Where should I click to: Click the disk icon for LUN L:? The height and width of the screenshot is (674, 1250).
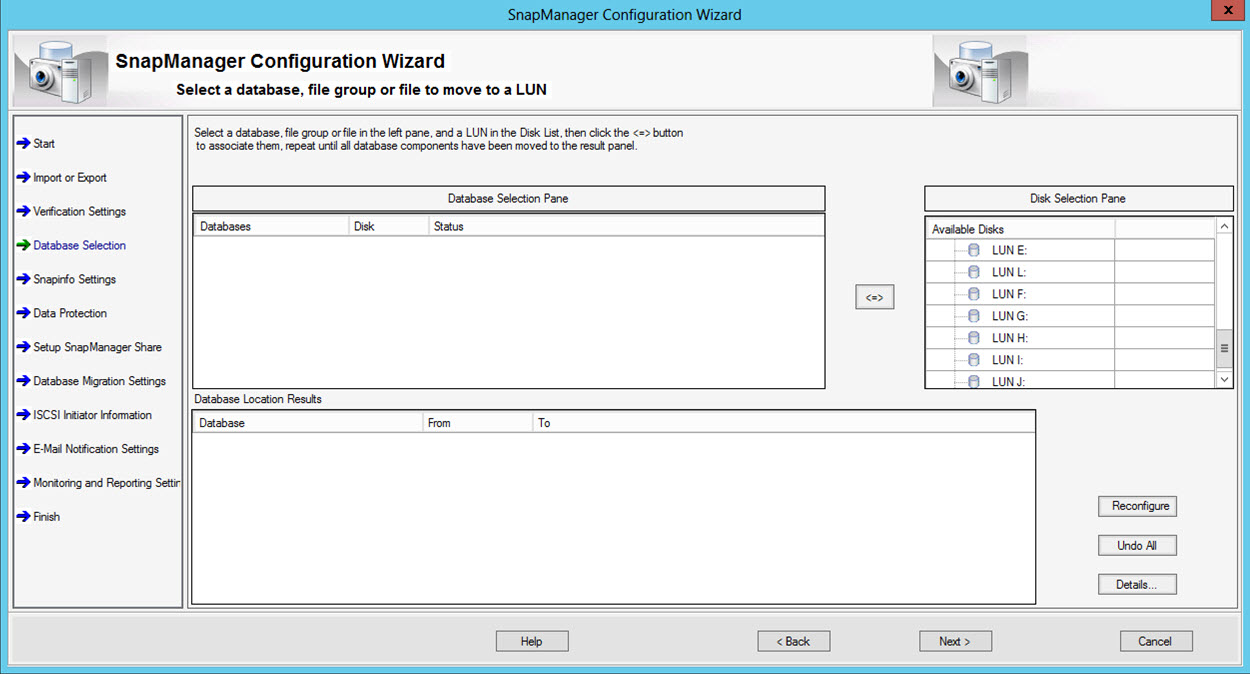(x=974, y=272)
